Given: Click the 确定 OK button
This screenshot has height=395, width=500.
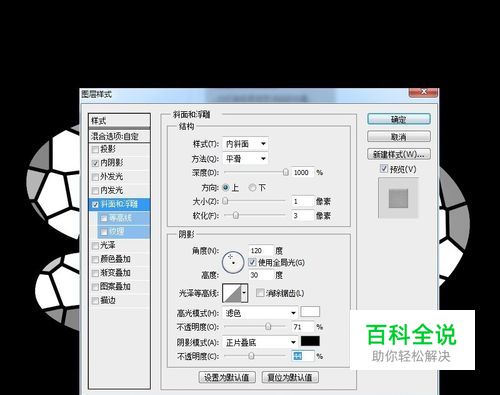Looking at the screenshot, I should (399, 119).
